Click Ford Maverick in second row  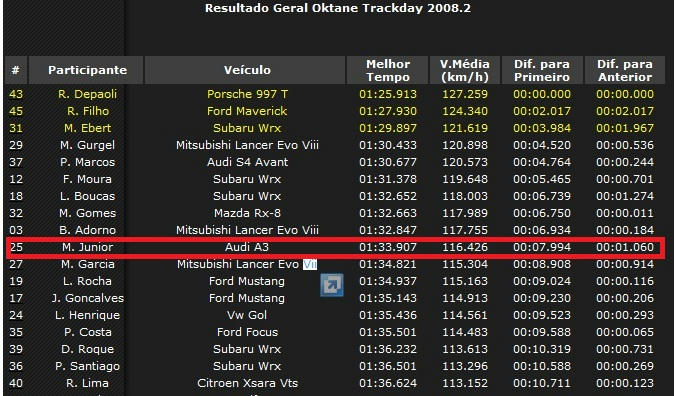pyautogui.click(x=247, y=111)
